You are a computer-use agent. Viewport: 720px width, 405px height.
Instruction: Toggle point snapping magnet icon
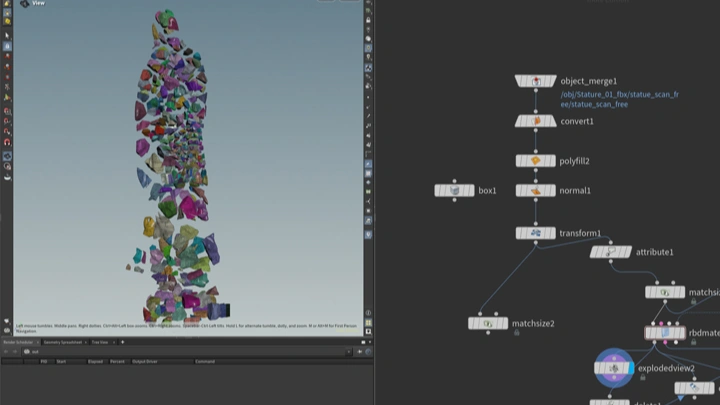coord(7,132)
